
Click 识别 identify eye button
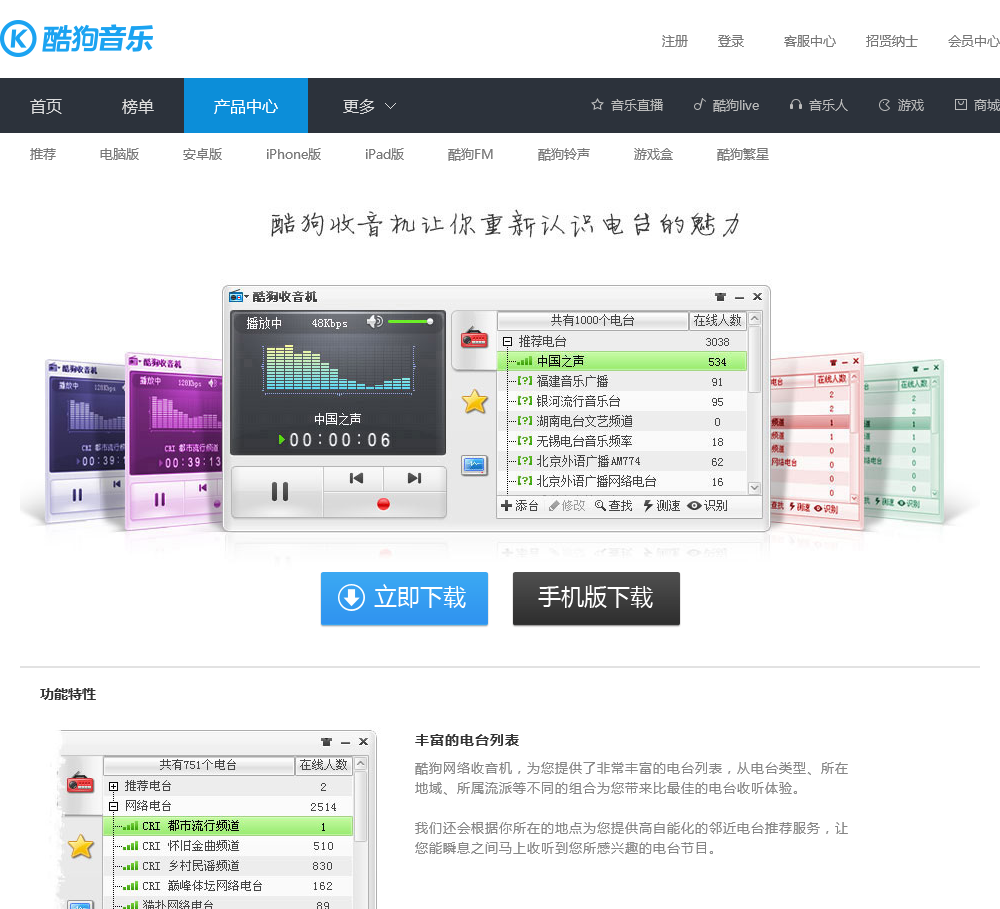click(707, 506)
